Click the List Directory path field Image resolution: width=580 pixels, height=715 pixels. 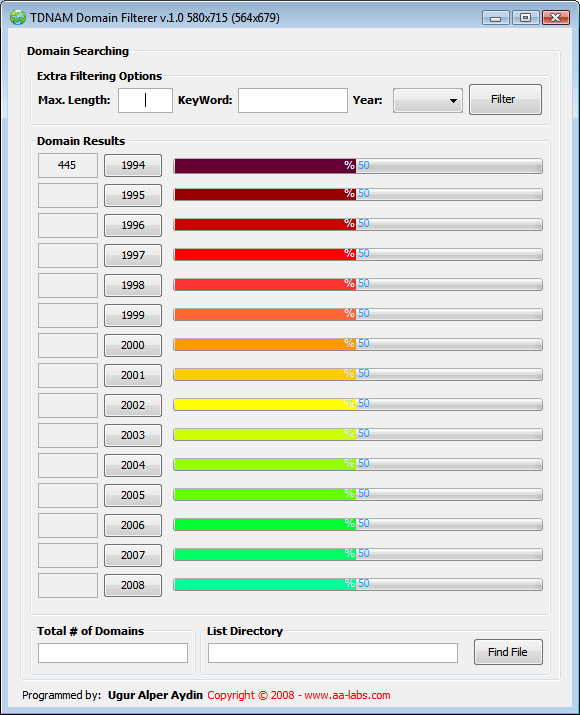(333, 653)
